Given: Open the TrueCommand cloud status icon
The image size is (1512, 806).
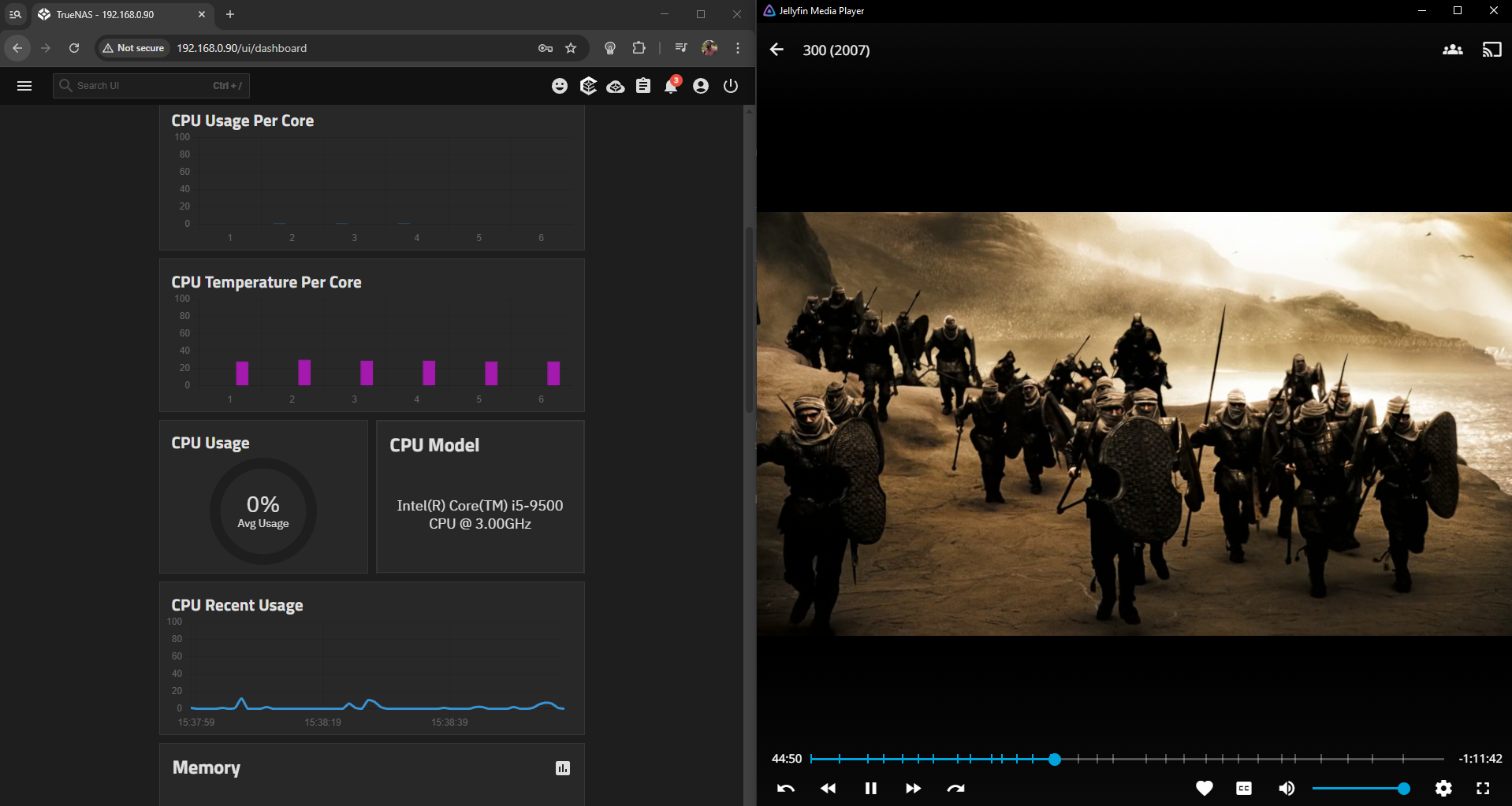Looking at the screenshot, I should 616,86.
